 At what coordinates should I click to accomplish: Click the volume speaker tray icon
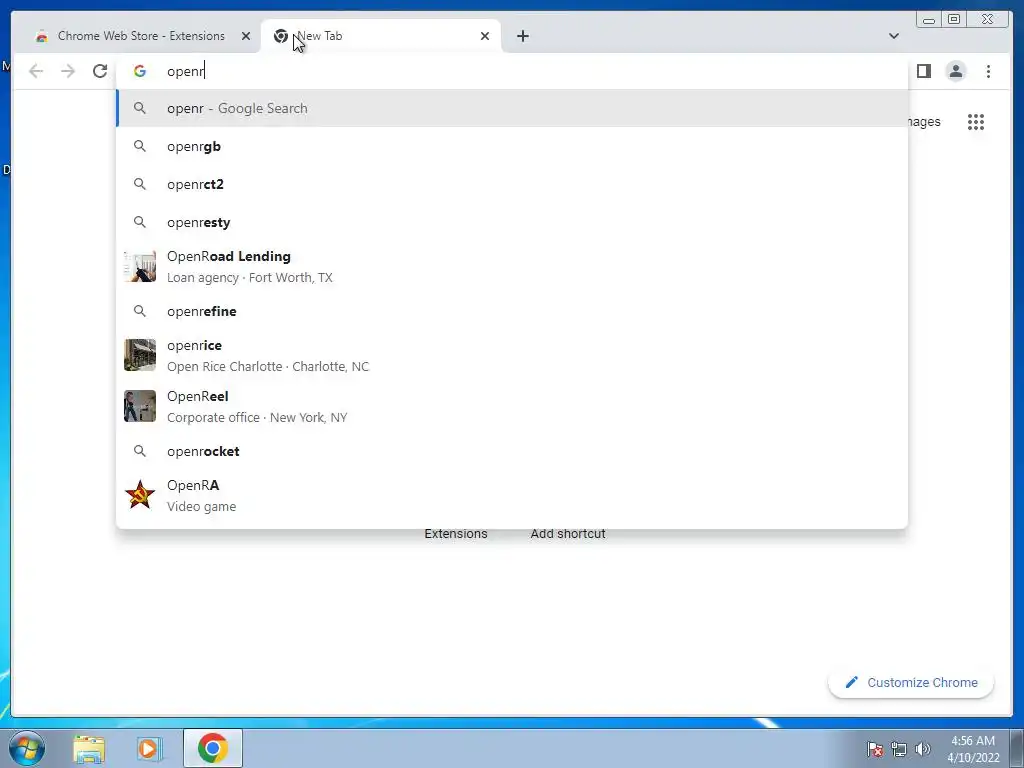(923, 749)
